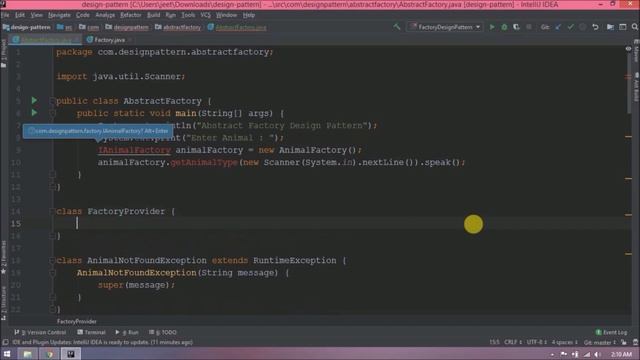
Task: Revert changes with the undo arrow icon
Action: tap(595, 27)
